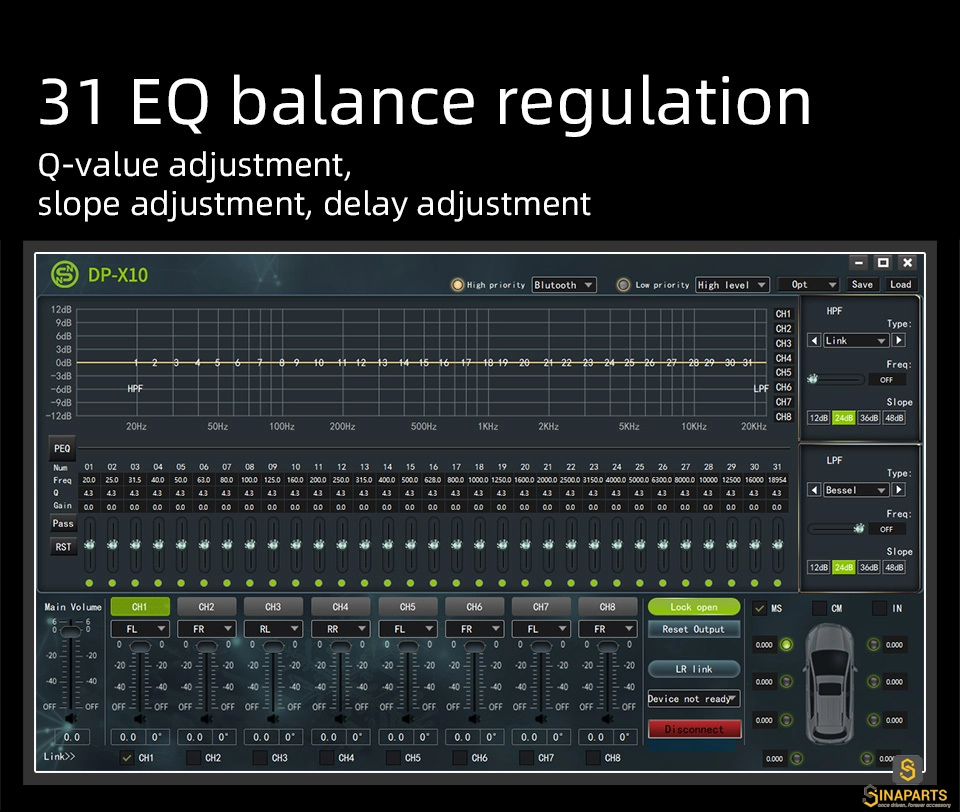This screenshot has width=960, height=812.
Task: Click the RST button
Action: (x=63, y=547)
